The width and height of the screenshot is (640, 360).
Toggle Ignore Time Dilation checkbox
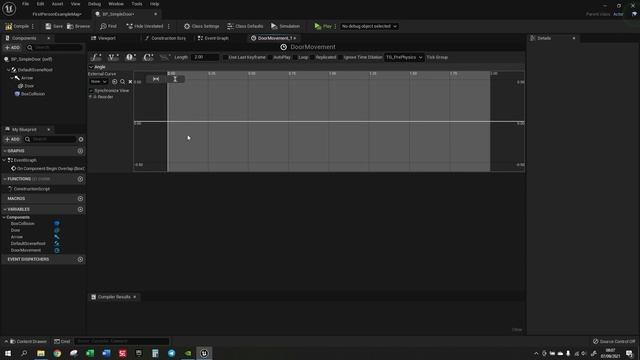click(x=340, y=57)
